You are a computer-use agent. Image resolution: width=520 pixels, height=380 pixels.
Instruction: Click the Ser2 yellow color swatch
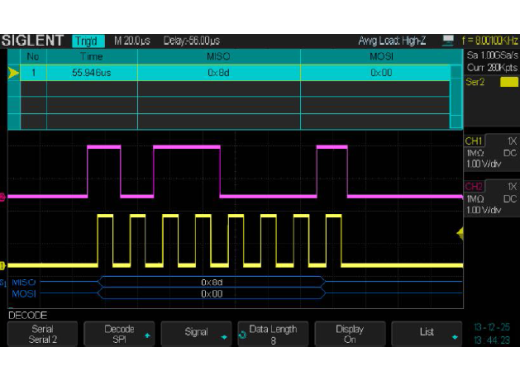pyautogui.click(x=509, y=82)
